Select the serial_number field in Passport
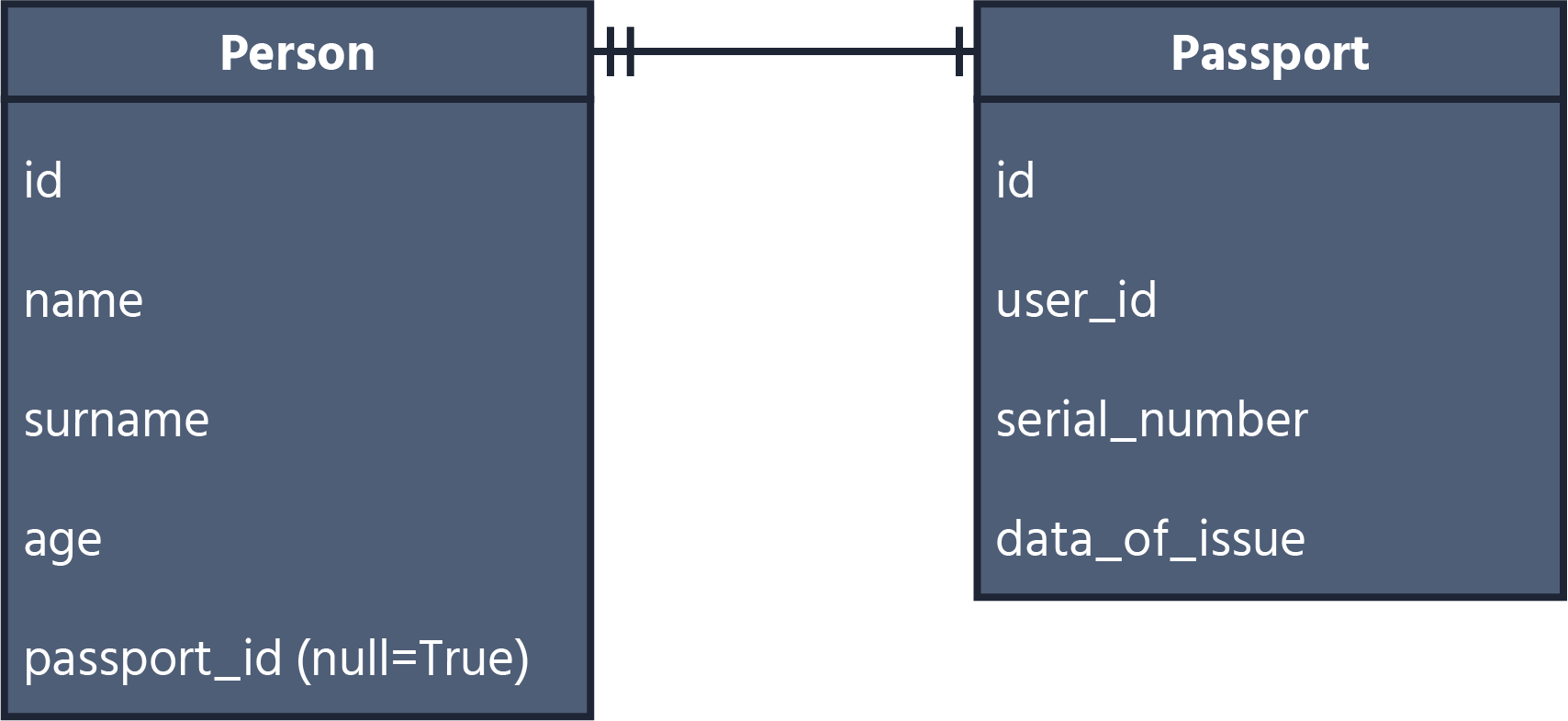The image size is (1568, 721). point(1151,420)
